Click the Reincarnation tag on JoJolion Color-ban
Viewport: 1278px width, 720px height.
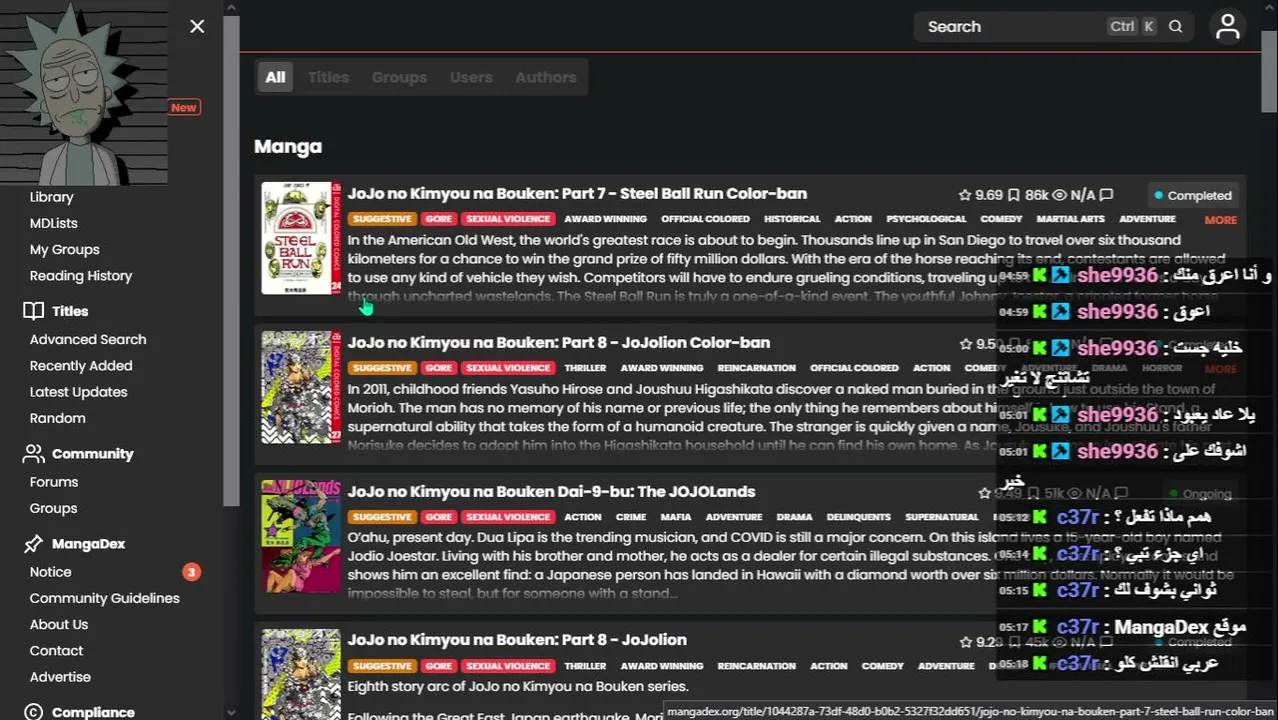(756, 368)
